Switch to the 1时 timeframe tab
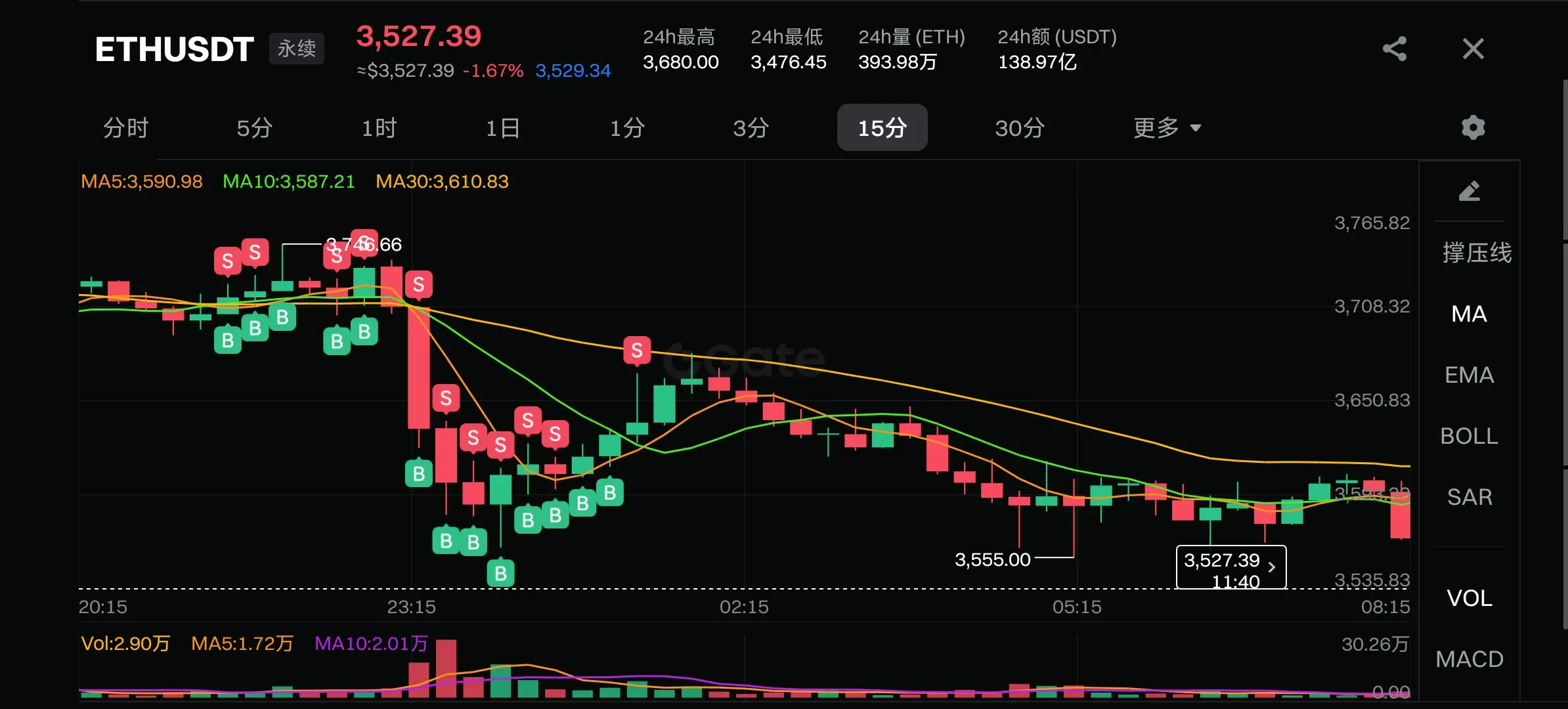Screen dimensions: 1568x709 click(x=379, y=127)
